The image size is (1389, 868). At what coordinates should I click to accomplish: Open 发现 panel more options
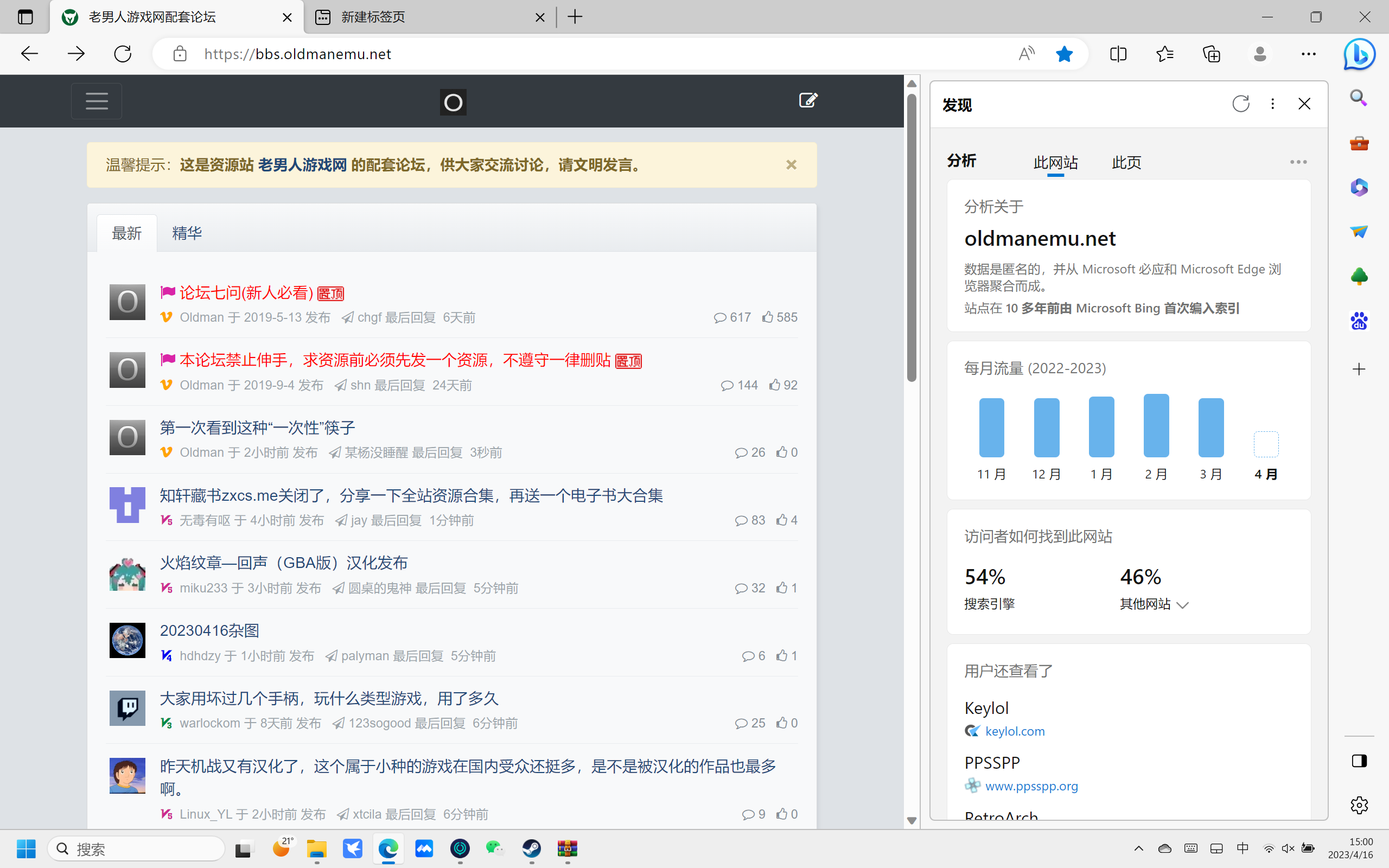1272,104
